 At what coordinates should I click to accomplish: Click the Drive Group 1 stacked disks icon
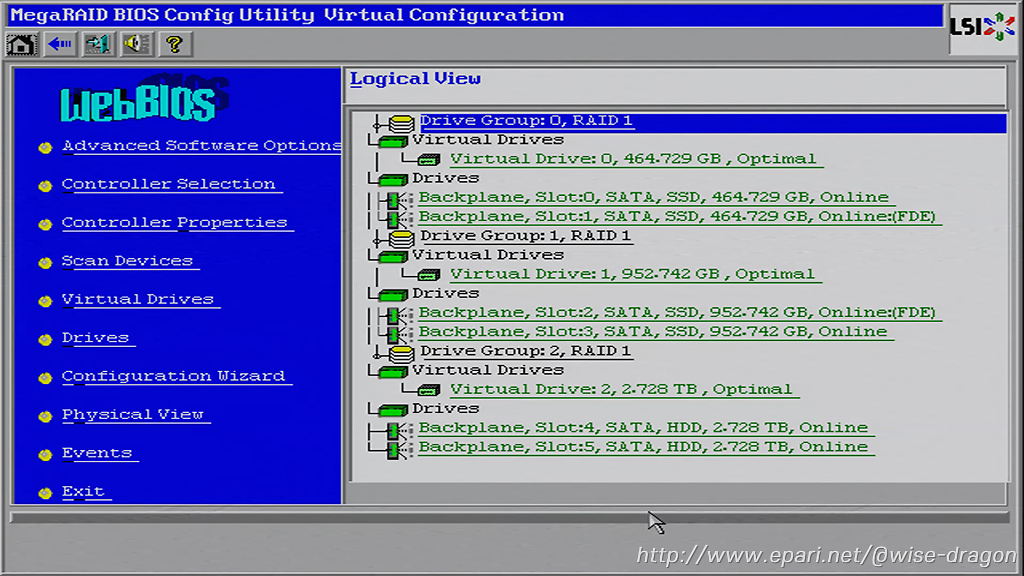coord(402,238)
